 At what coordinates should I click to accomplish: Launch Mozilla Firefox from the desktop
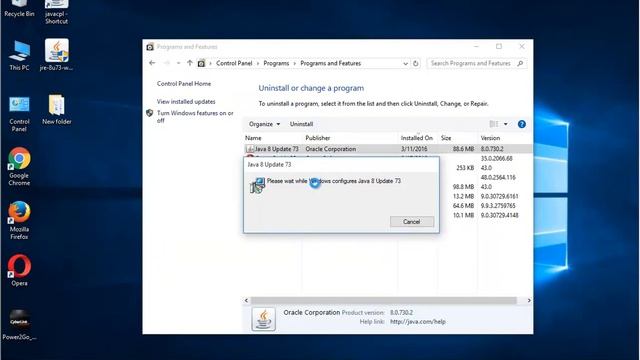pos(19,220)
